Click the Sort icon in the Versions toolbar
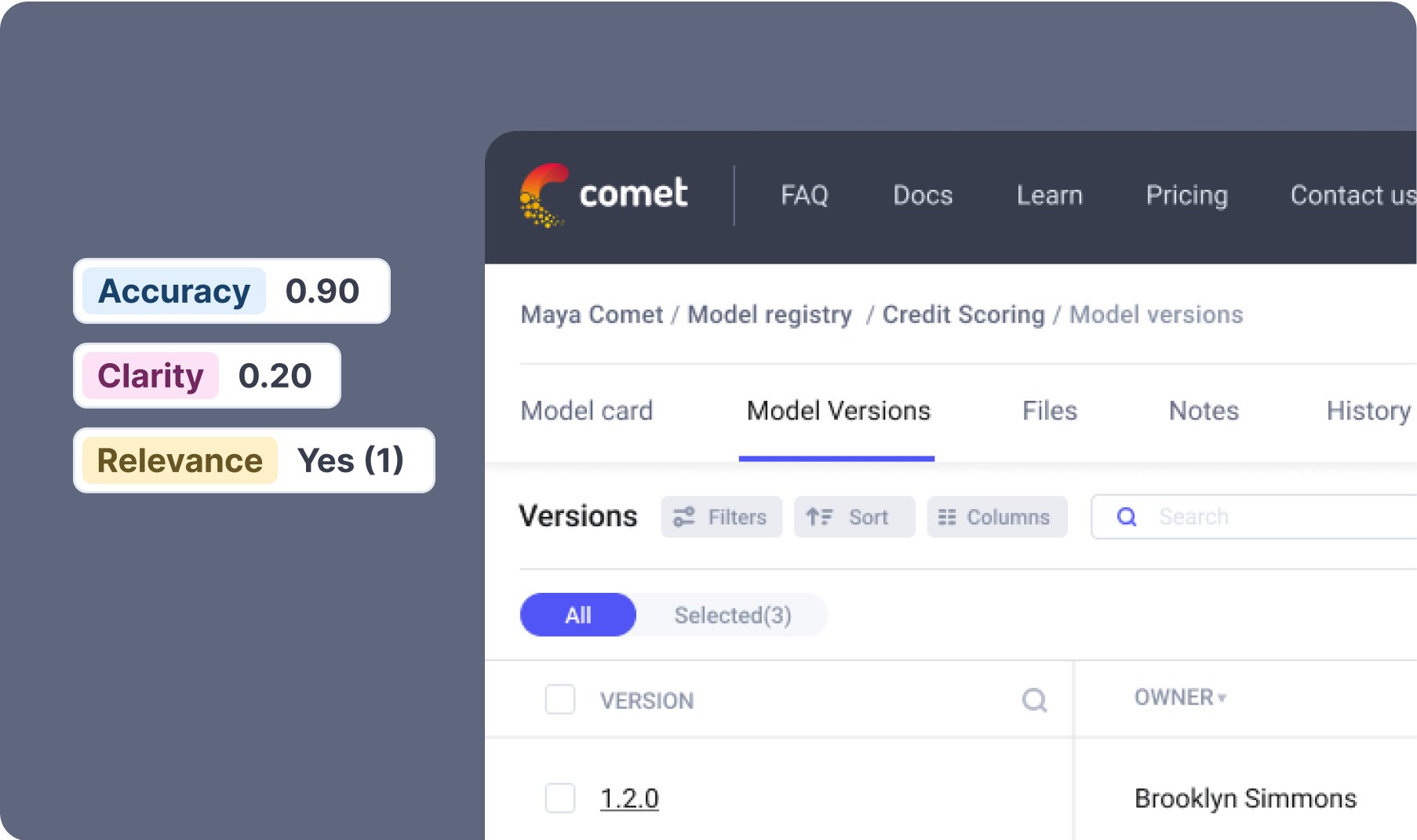Screen dimensions: 1417x840 tap(818, 516)
